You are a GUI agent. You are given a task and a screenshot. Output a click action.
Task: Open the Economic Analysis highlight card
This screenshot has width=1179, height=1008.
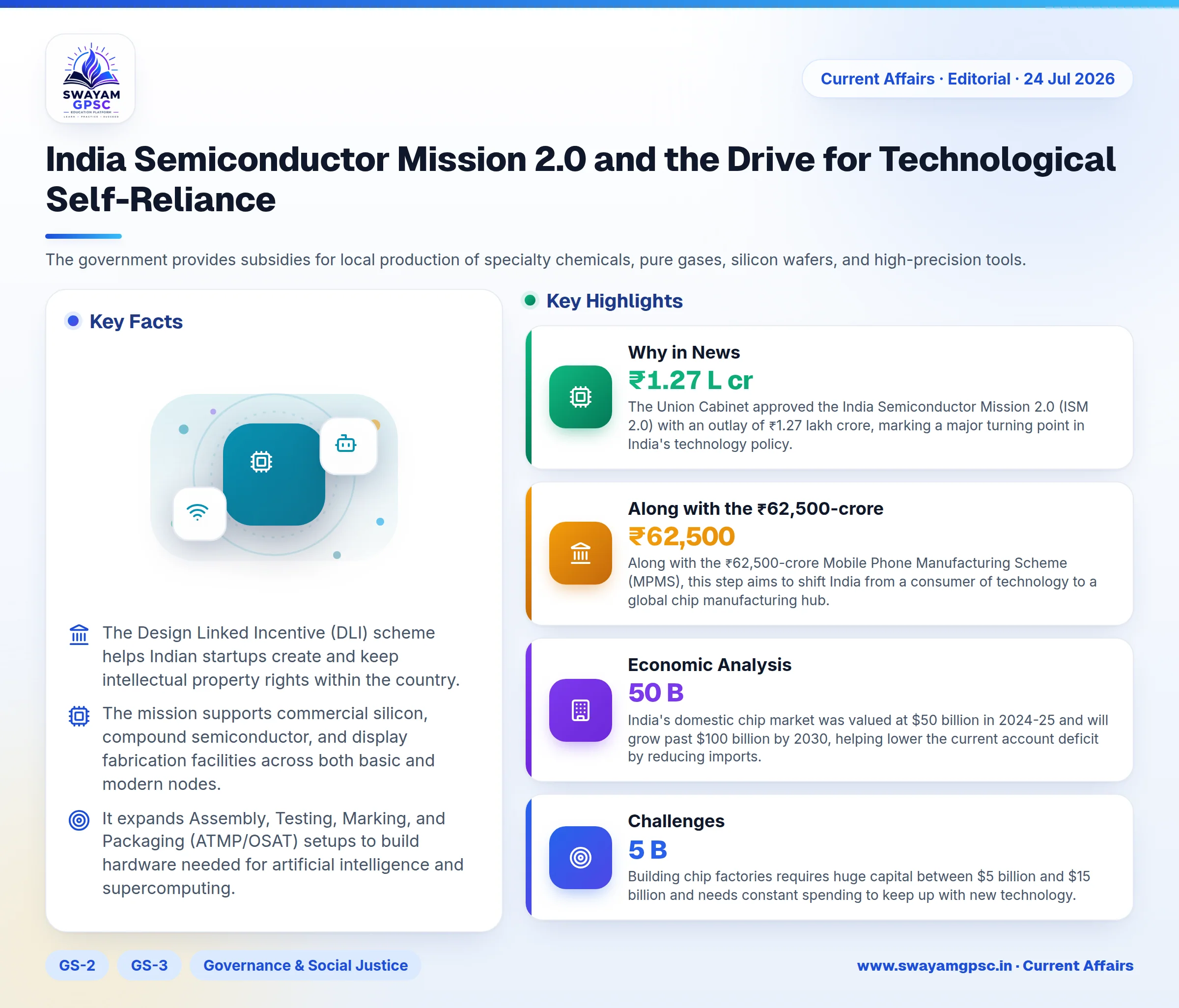(x=830, y=710)
